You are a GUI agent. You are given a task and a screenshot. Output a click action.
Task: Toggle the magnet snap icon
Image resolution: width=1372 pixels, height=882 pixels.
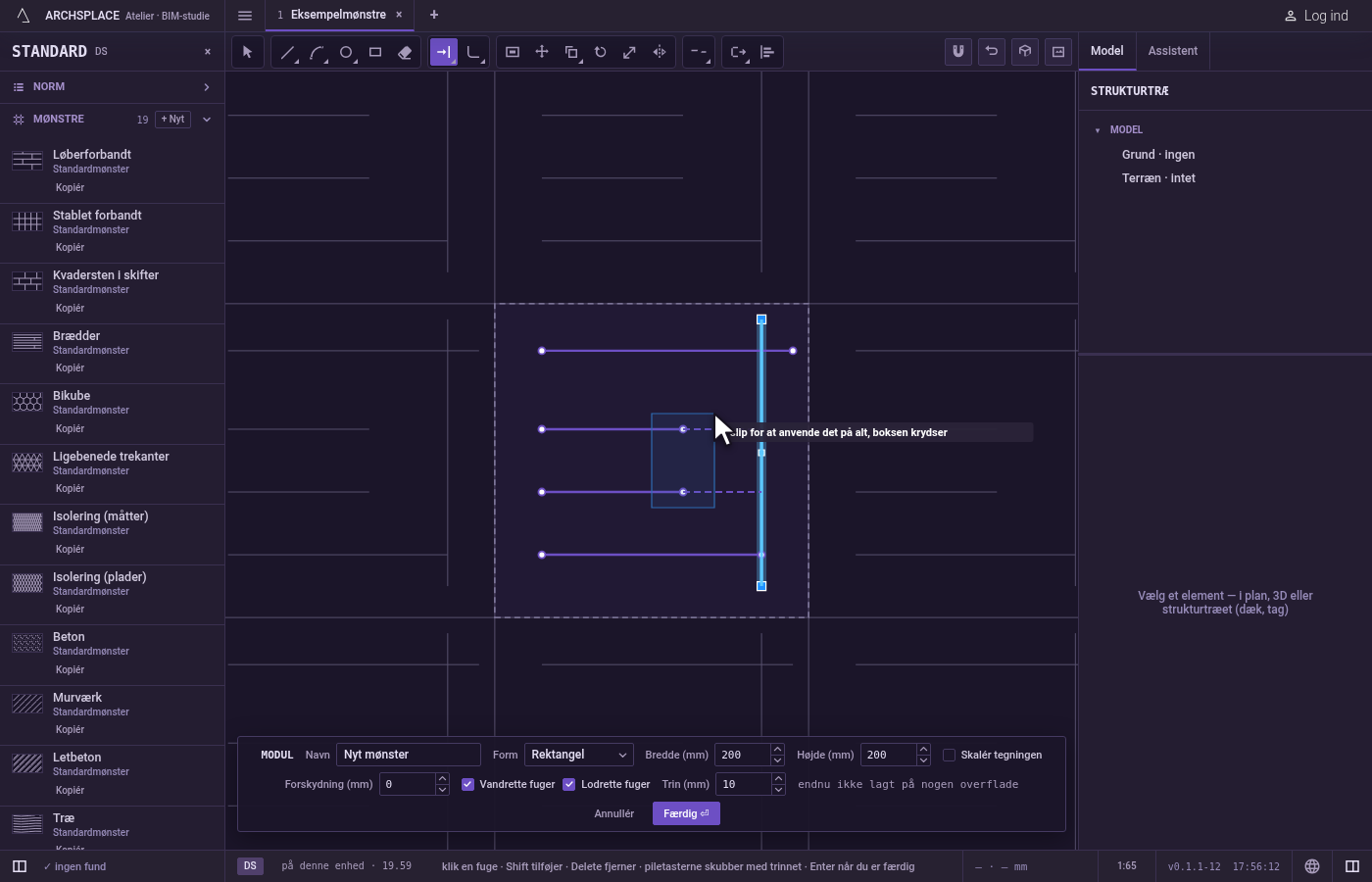click(x=958, y=52)
